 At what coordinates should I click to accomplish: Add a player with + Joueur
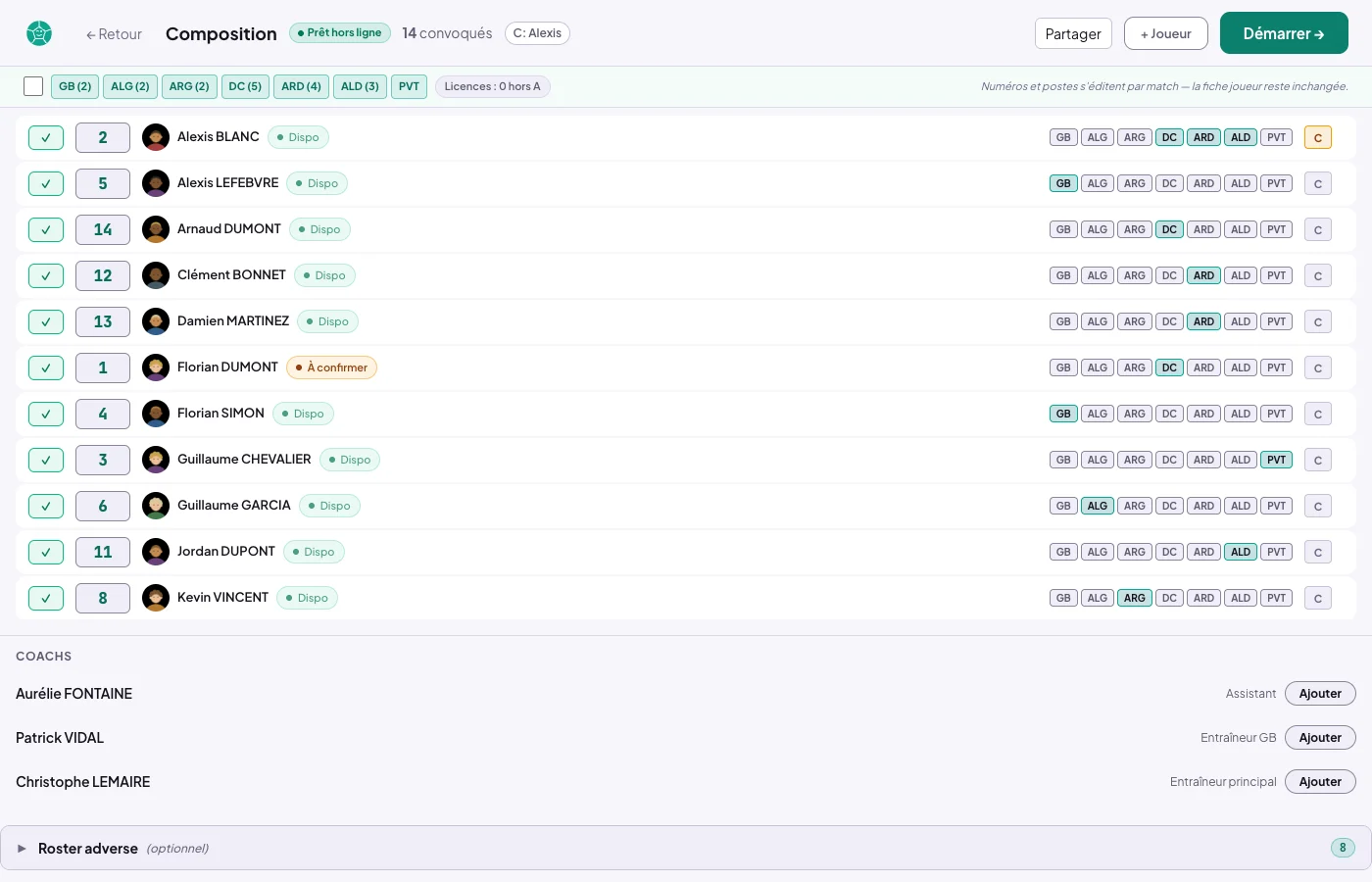(x=1166, y=33)
